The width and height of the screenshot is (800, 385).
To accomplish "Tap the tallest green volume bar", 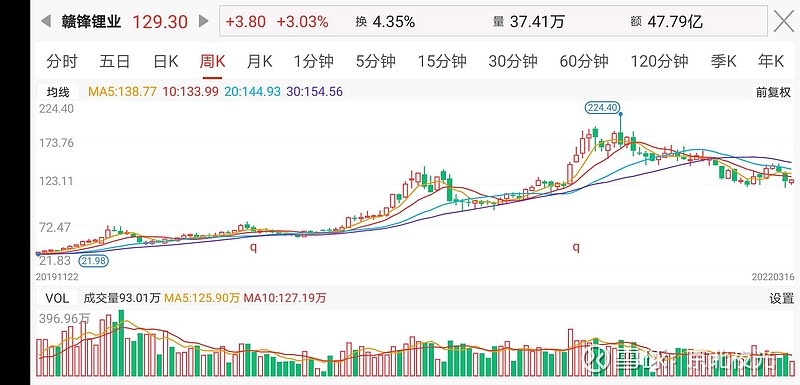I will click(x=121, y=343).
